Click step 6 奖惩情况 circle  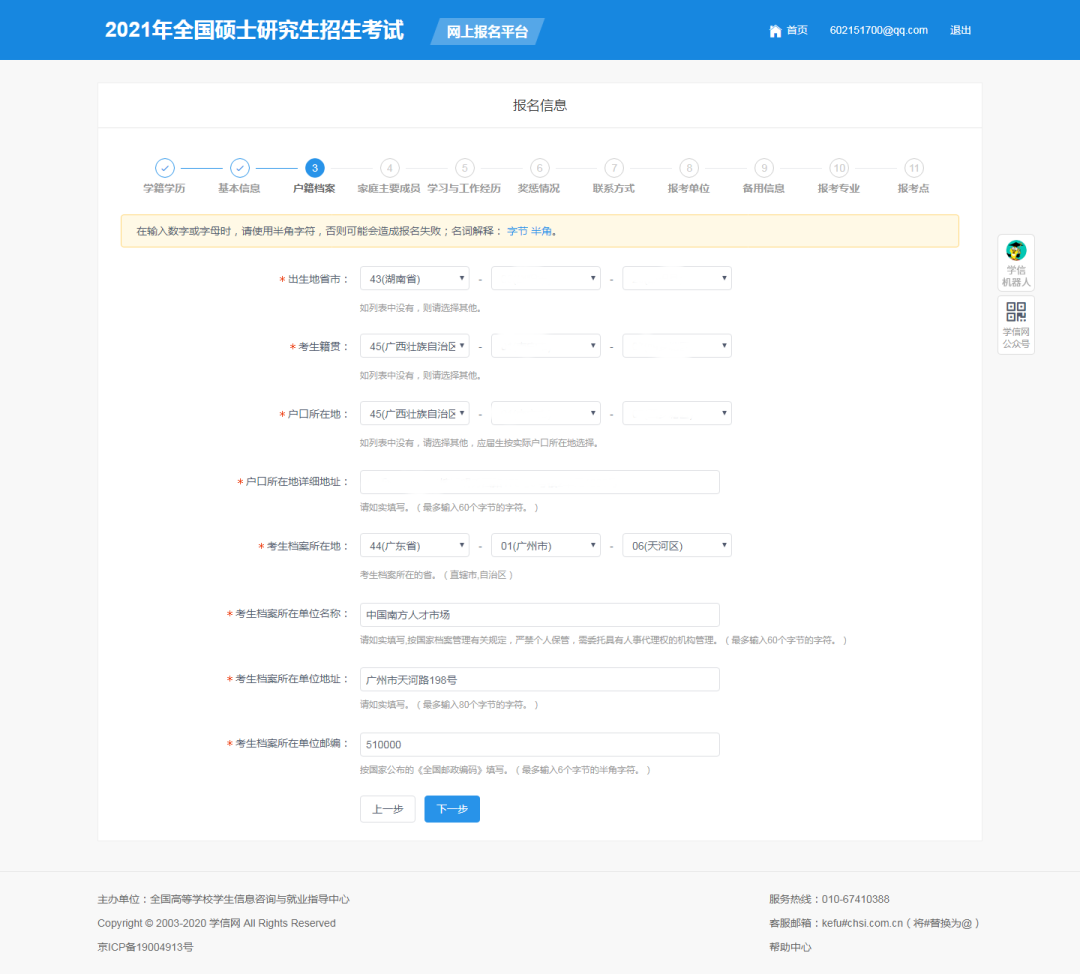539,168
